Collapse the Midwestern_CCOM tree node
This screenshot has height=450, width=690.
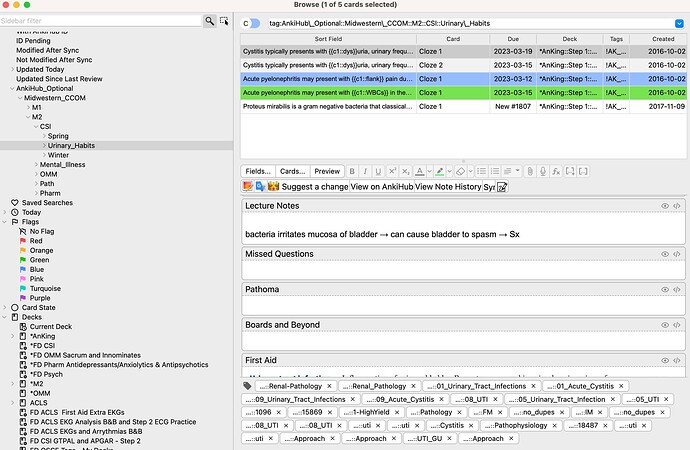20,98
